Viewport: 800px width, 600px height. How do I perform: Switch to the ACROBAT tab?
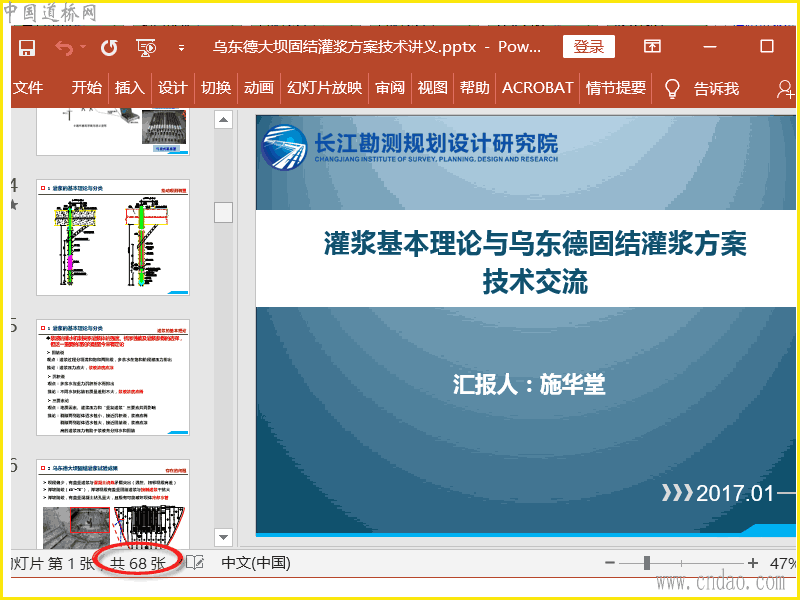(538, 88)
